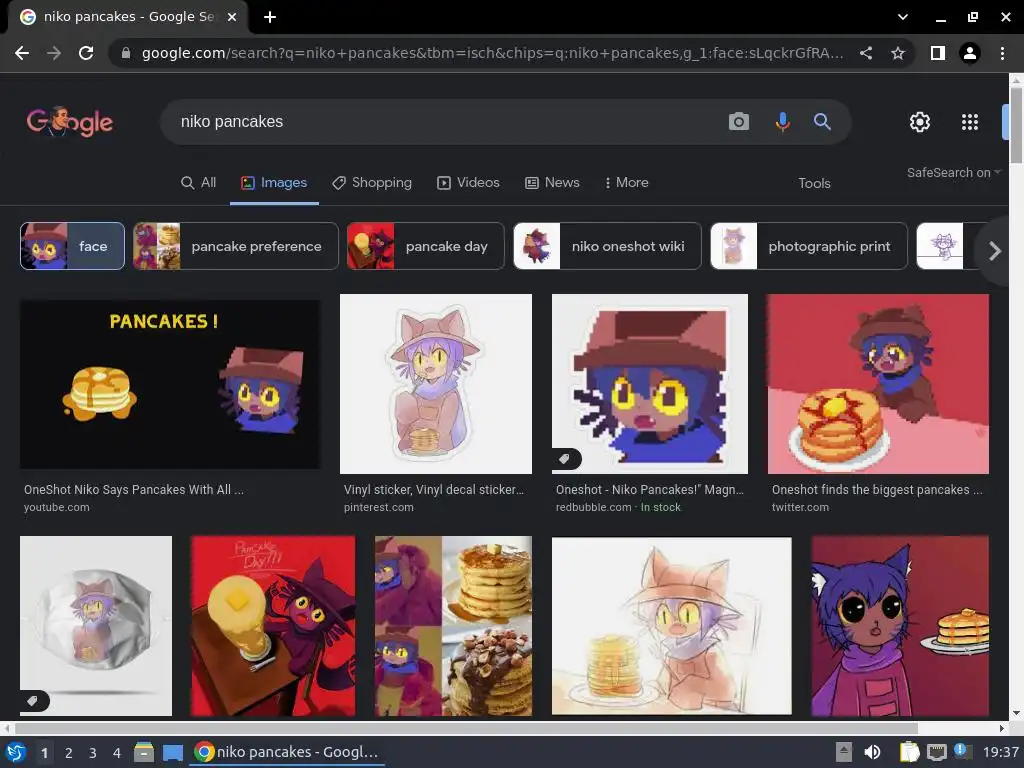Switch to the Shopping tab
This screenshot has height=768, width=1024.
click(372, 183)
